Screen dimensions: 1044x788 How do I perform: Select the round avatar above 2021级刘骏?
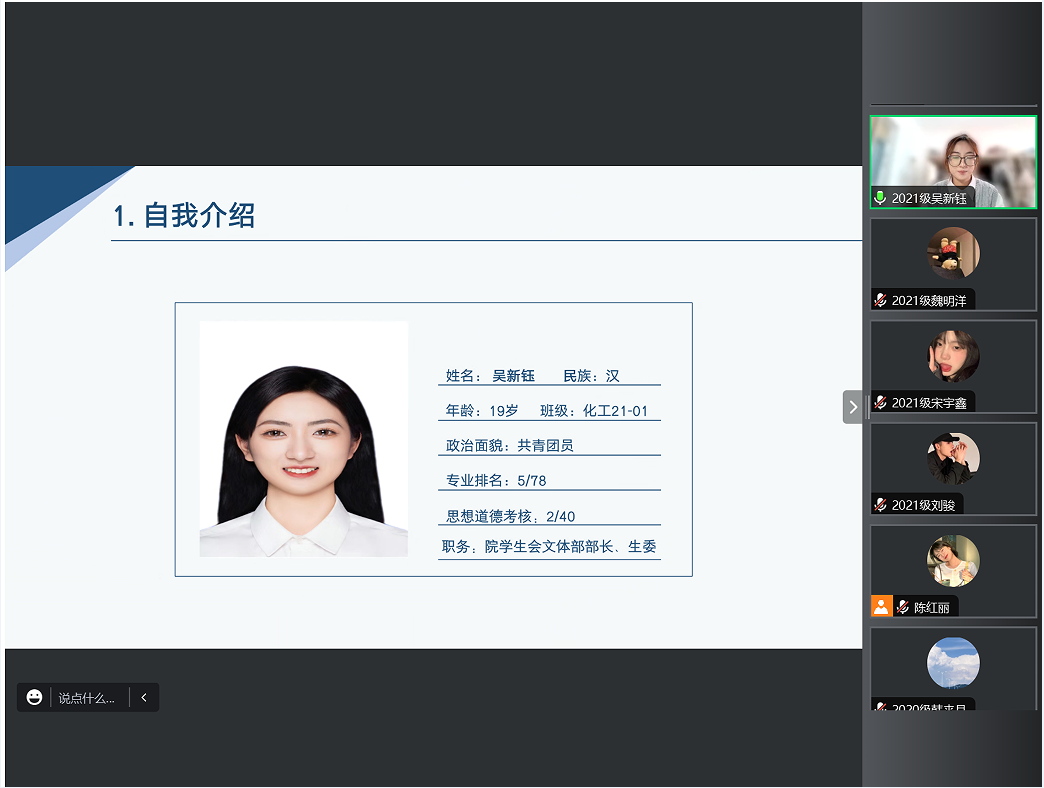point(953,458)
